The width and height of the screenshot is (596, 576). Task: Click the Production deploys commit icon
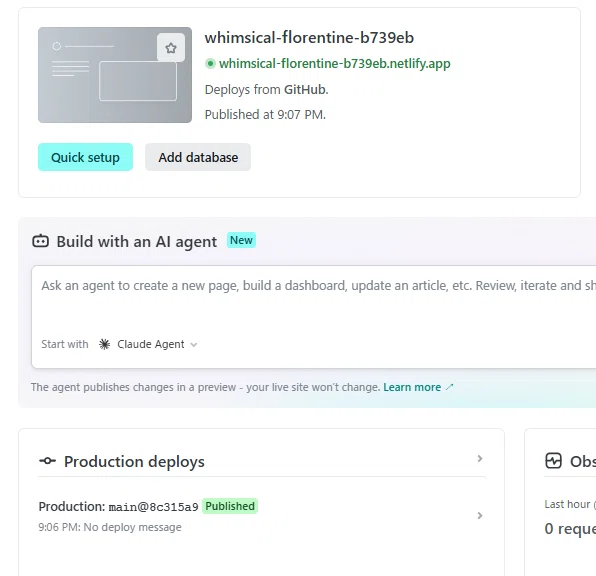tap(48, 461)
